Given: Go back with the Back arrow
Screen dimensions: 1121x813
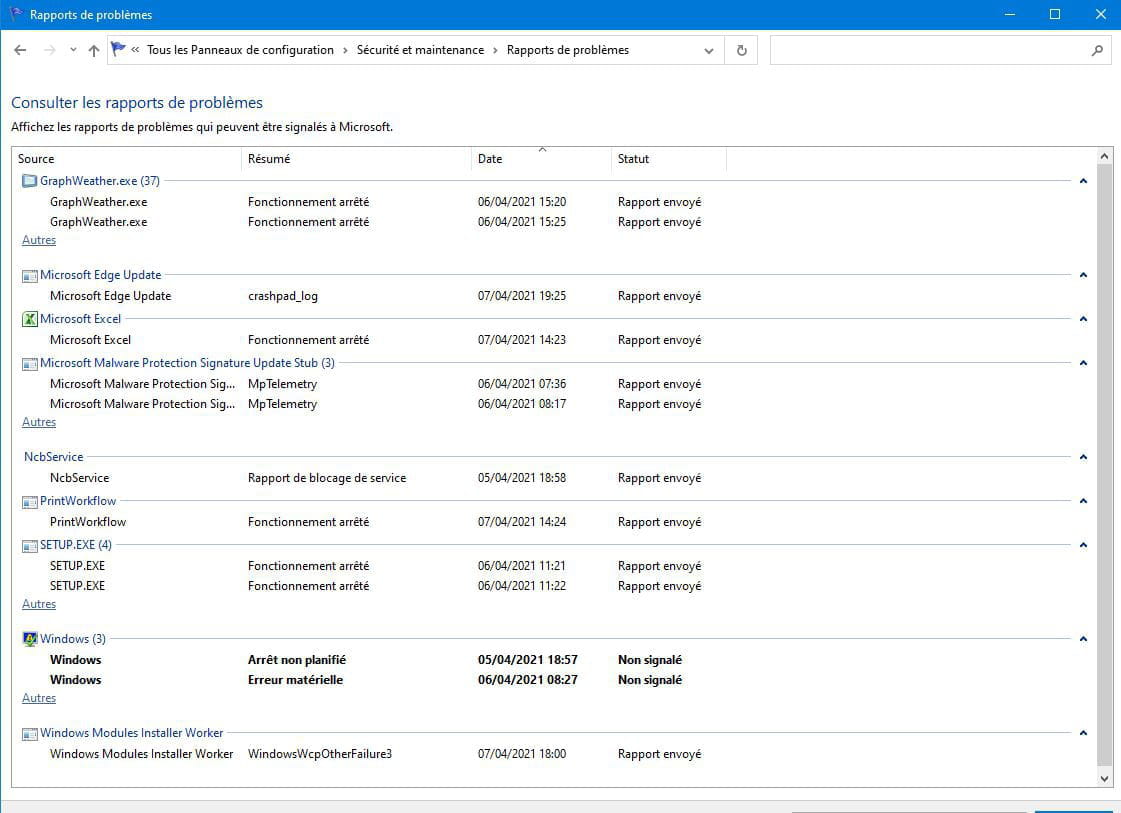Looking at the screenshot, I should point(20,50).
